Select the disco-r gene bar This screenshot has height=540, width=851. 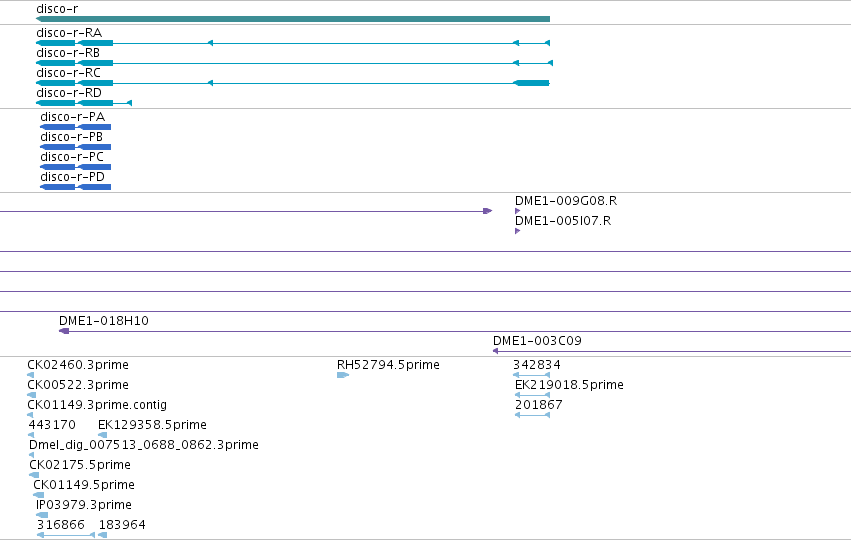[x=293, y=19]
